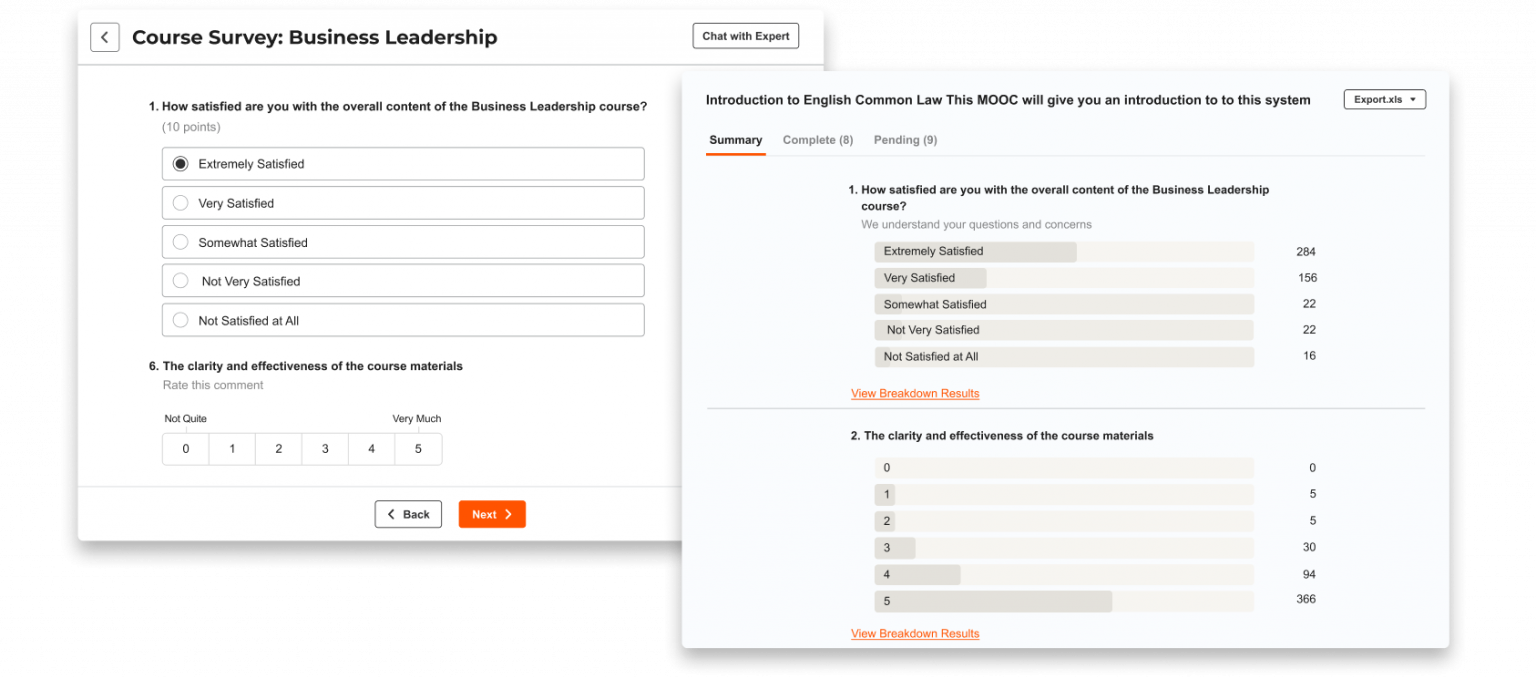Screen dimensions: 1536x679
Task: Click Chat with Expert
Action: pos(745,35)
